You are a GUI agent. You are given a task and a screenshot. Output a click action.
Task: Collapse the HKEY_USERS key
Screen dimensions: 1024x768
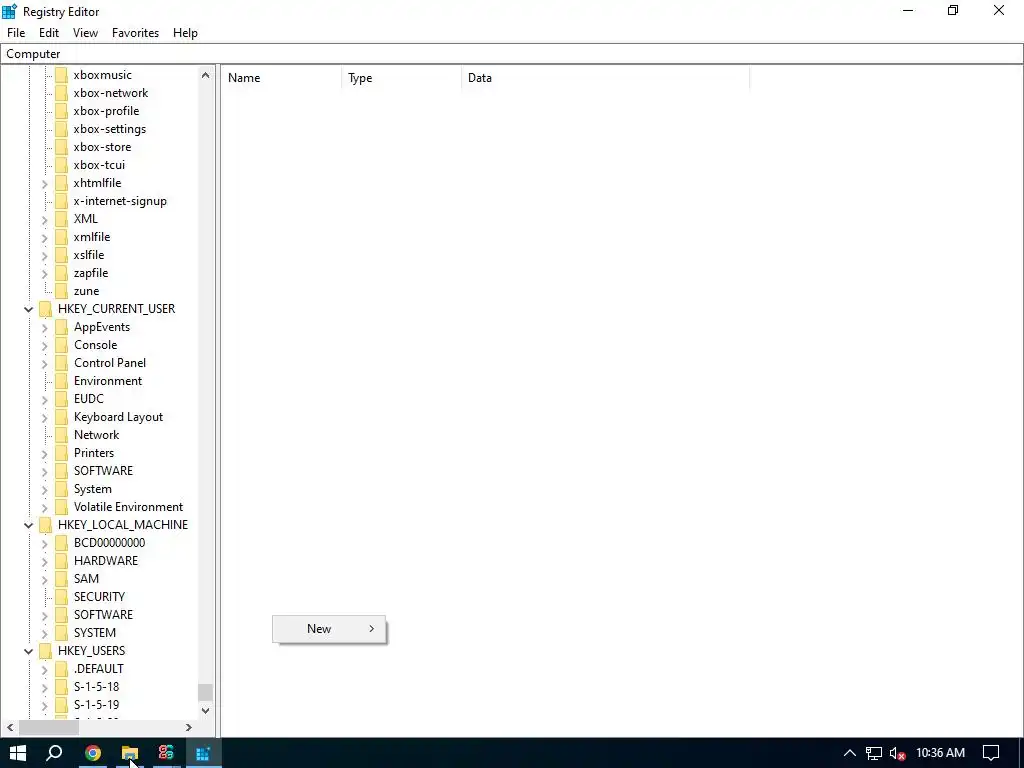(29, 651)
